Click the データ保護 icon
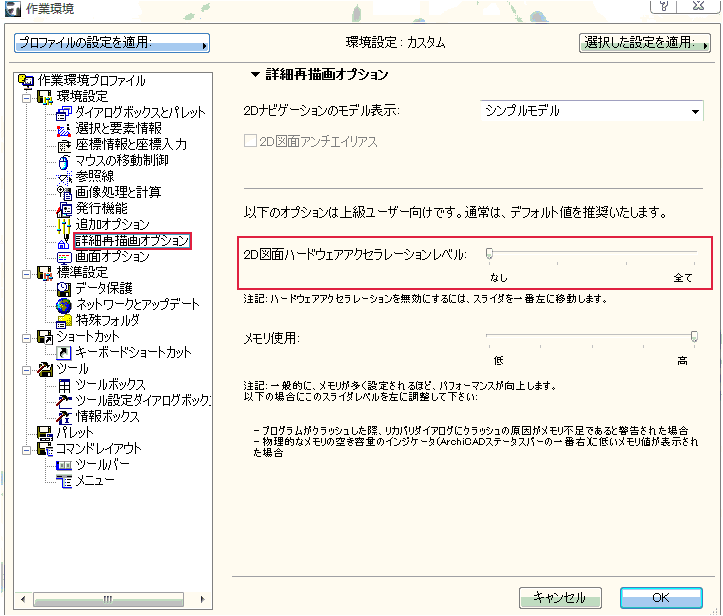 pos(64,289)
